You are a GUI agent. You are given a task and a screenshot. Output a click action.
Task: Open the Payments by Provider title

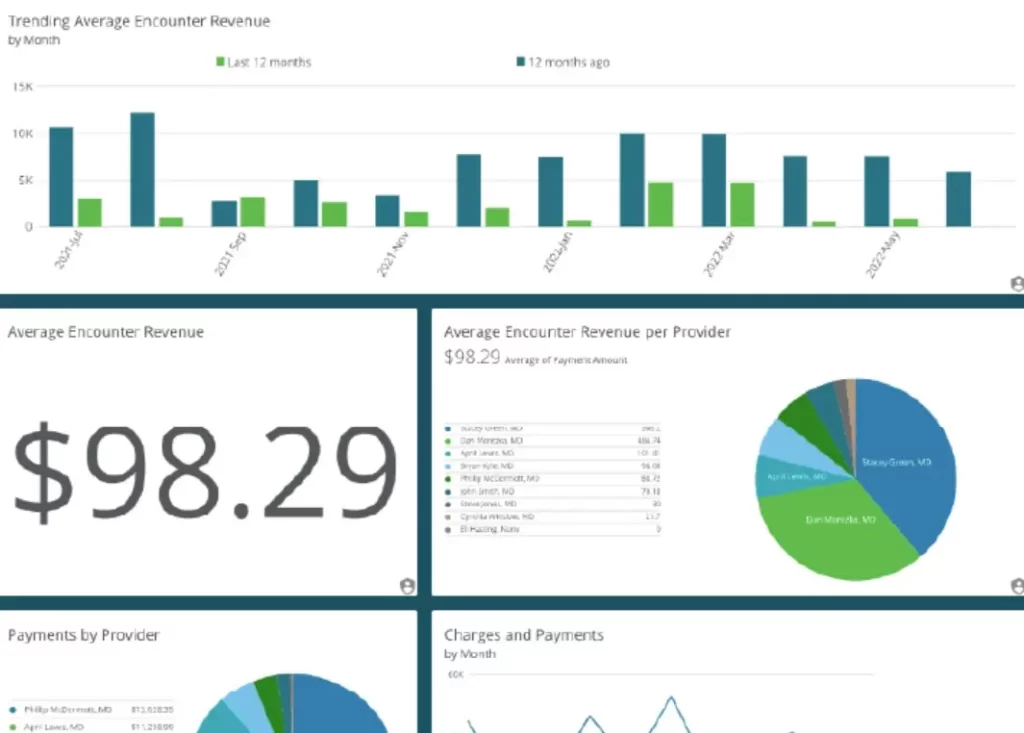tap(86, 634)
